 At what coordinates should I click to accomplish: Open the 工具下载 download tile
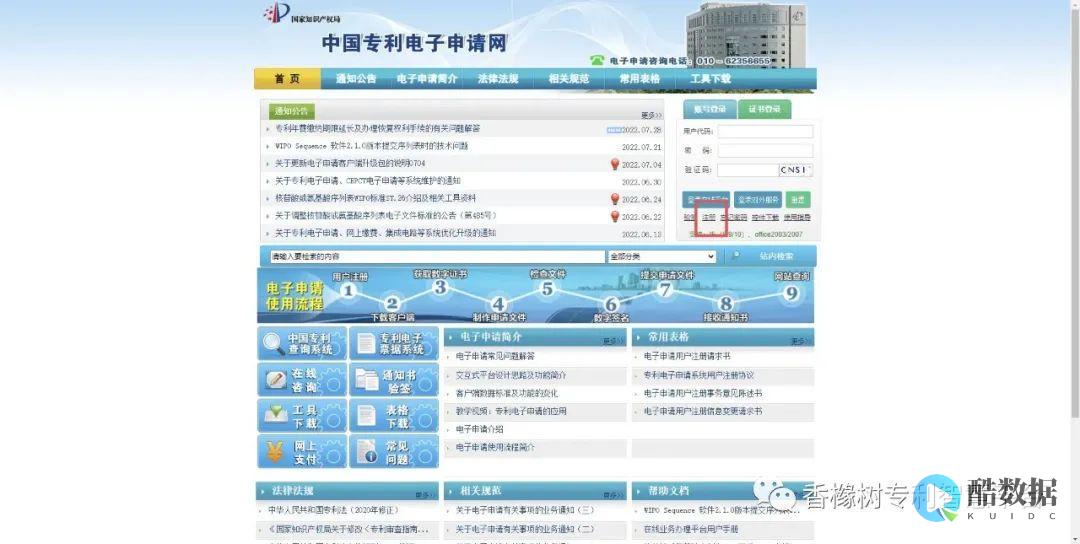click(302, 416)
